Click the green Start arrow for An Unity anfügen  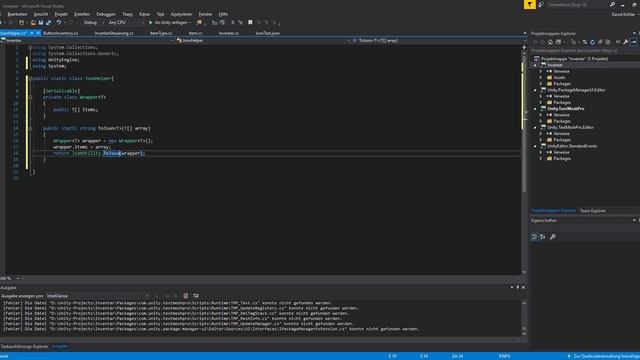(x=151, y=22)
